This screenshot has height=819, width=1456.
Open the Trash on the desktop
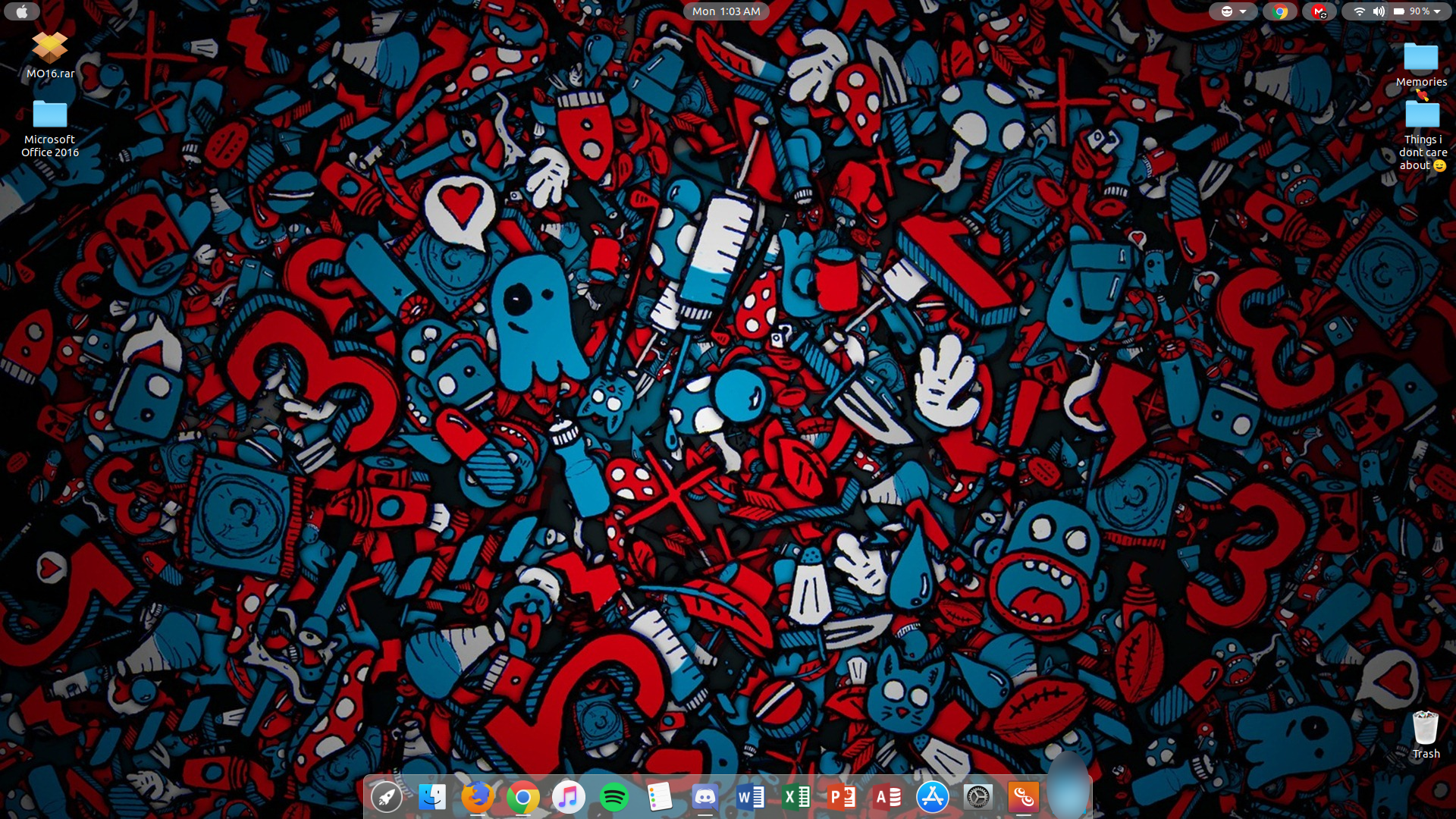pyautogui.click(x=1426, y=734)
